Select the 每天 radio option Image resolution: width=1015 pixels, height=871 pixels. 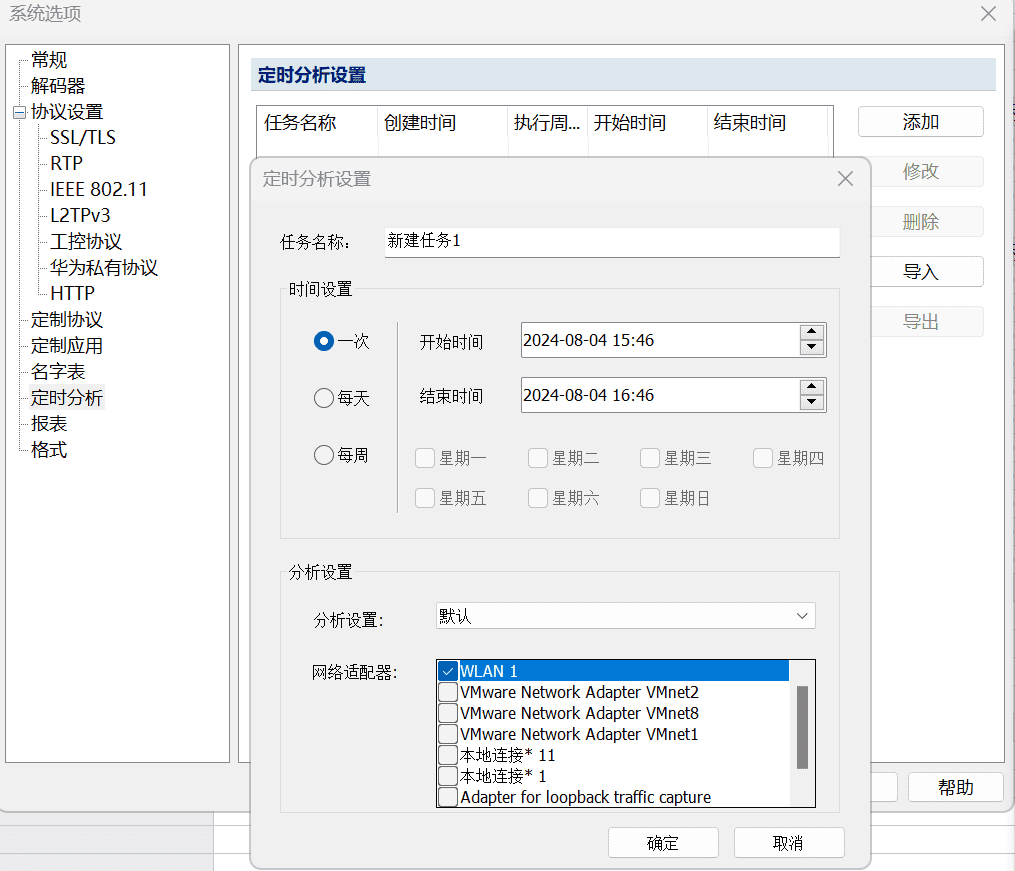(324, 398)
